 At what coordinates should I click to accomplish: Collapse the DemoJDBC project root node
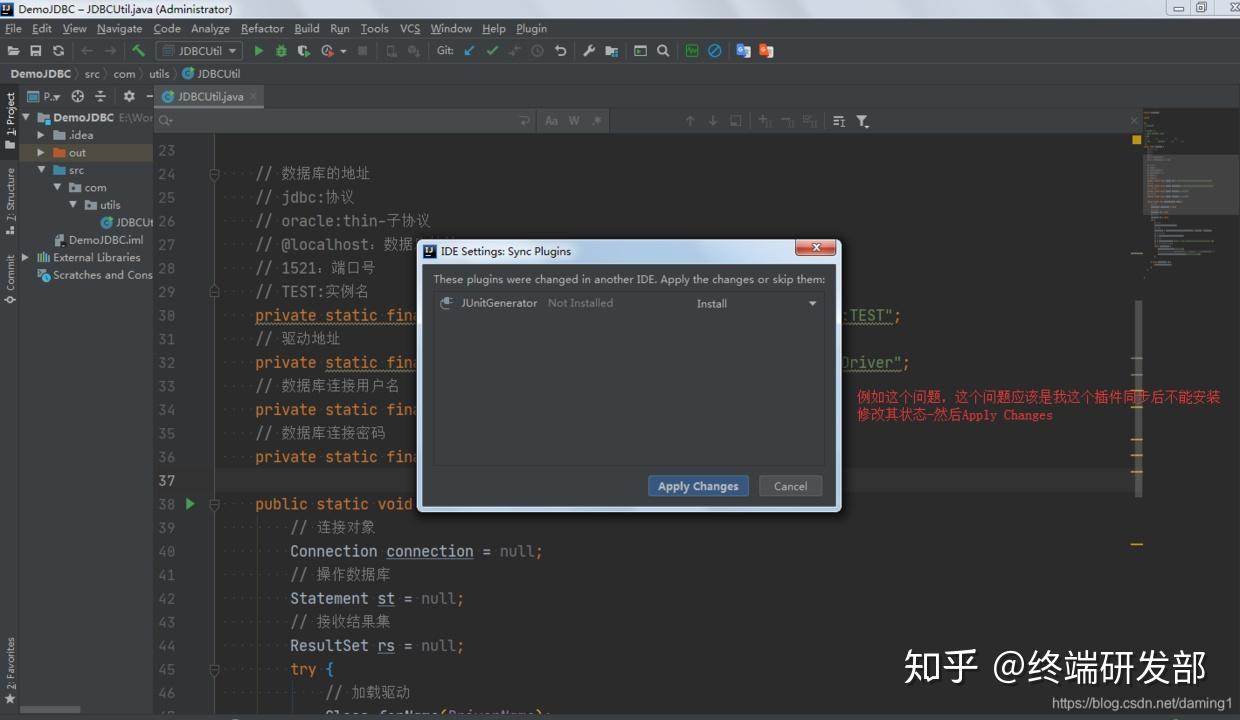[x=27, y=118]
